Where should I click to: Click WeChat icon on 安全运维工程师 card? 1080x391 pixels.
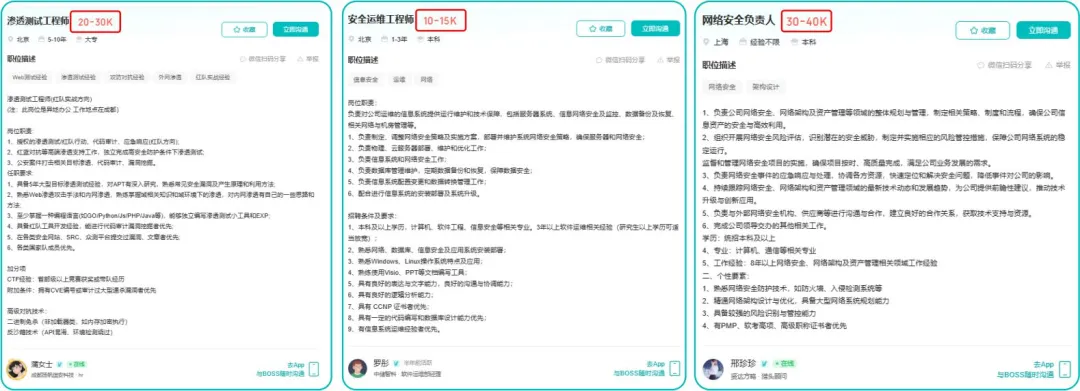599,60
